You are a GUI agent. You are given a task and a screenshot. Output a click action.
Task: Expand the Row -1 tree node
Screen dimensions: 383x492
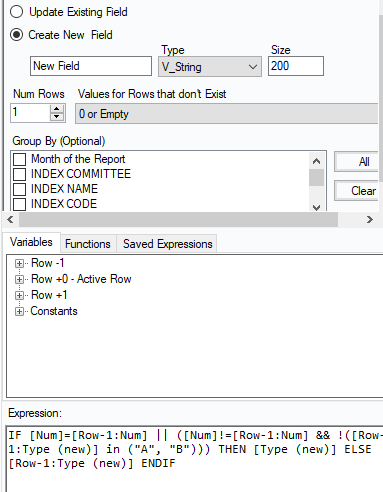pyautogui.click(x=19, y=263)
